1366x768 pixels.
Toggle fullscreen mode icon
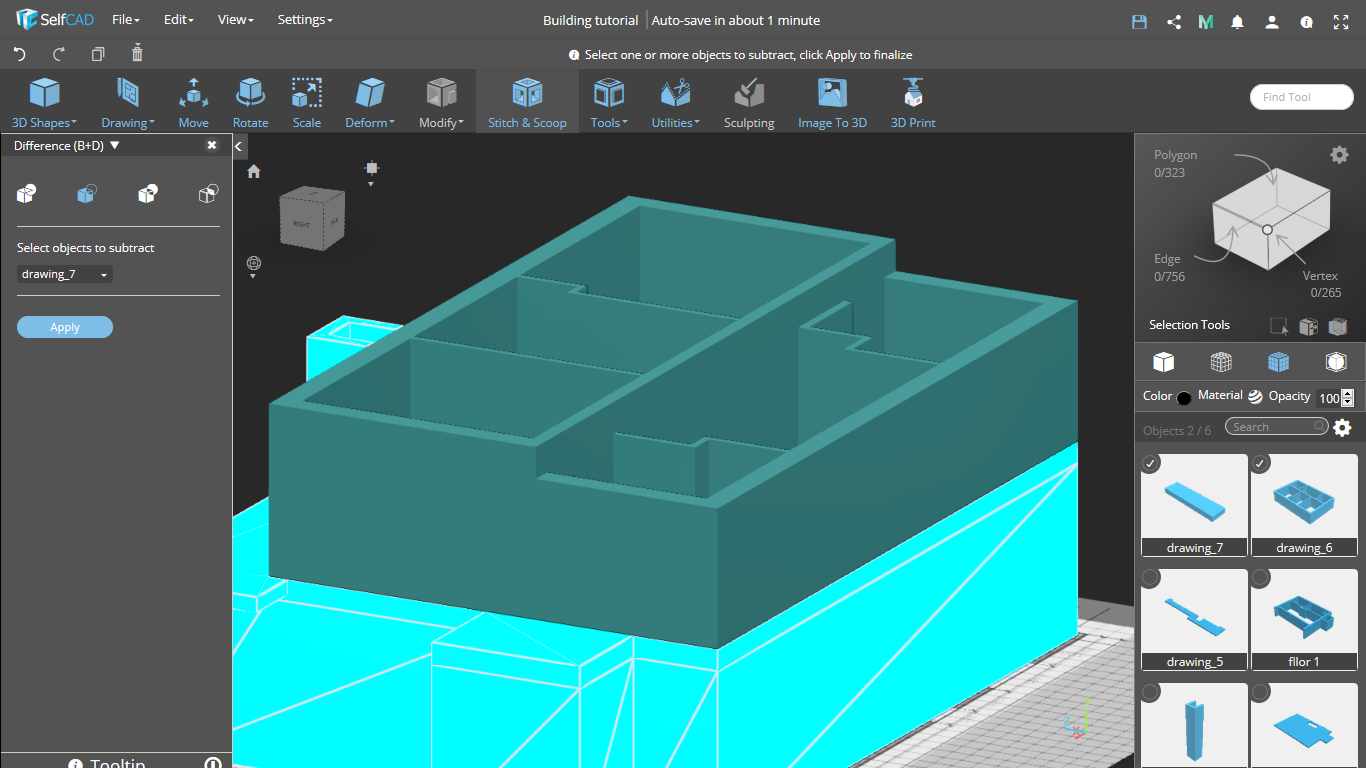click(1341, 21)
